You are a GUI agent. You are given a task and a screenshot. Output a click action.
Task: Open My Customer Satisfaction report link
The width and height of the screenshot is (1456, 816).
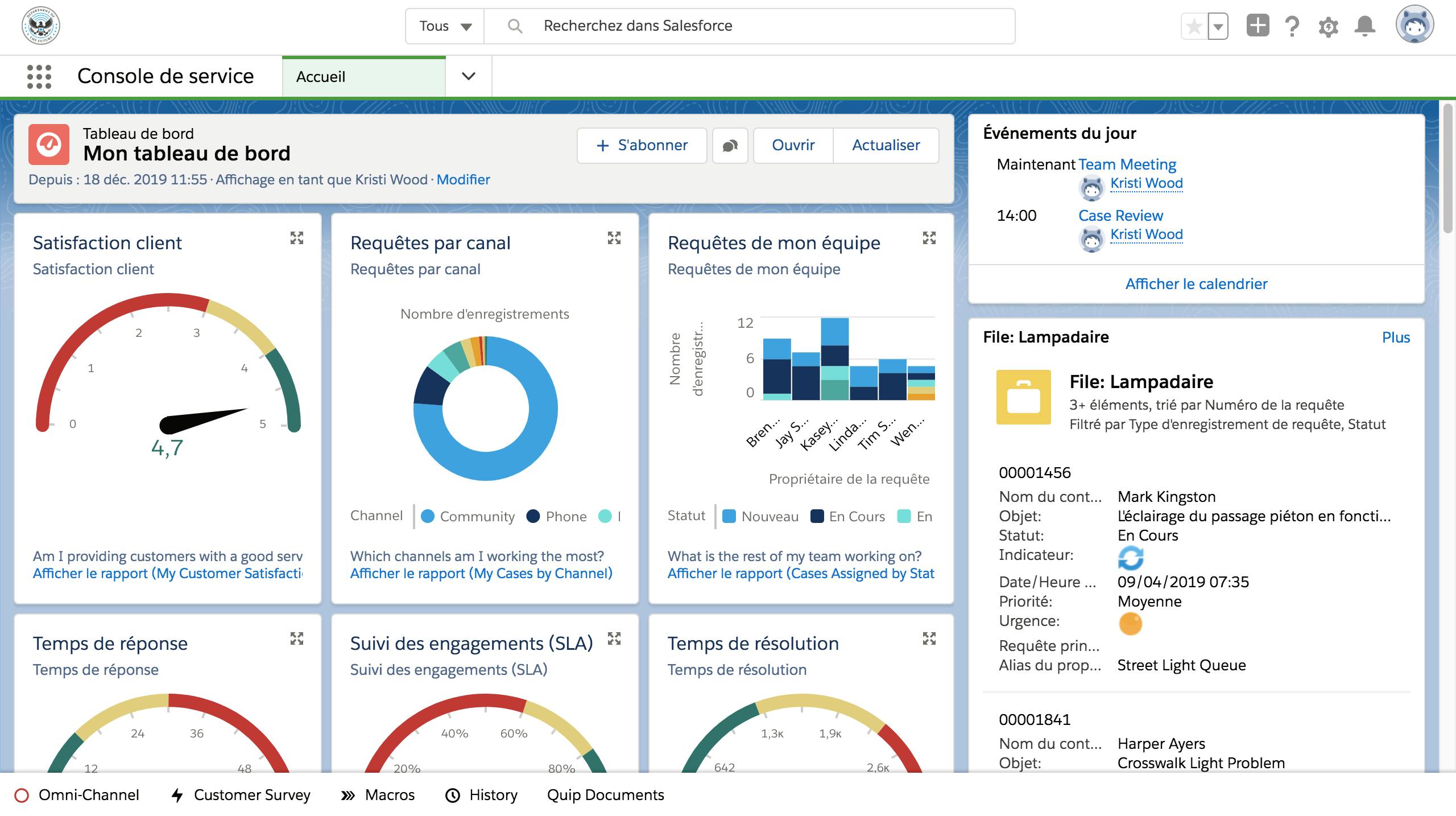point(168,574)
